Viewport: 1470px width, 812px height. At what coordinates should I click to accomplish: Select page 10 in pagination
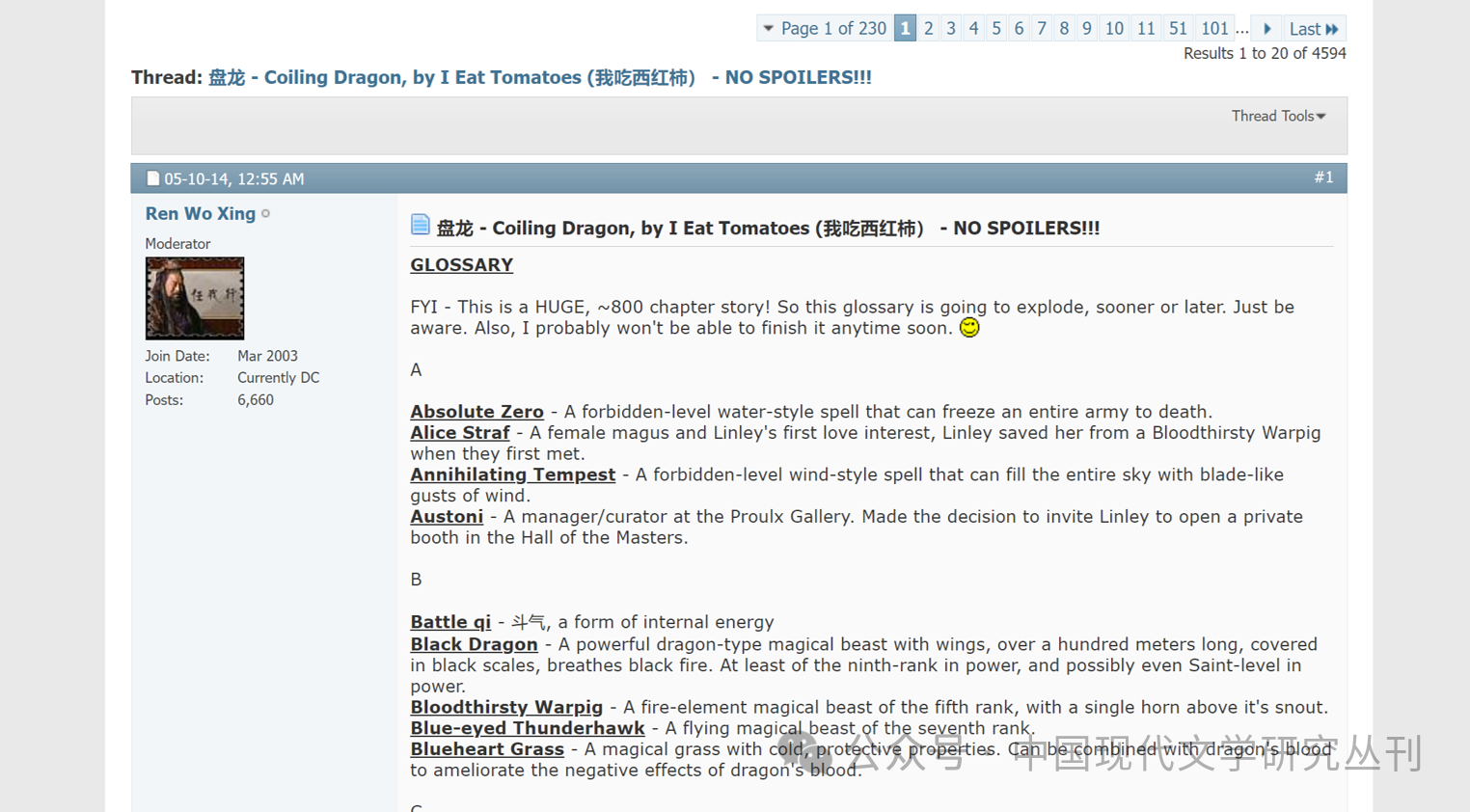tap(1114, 29)
